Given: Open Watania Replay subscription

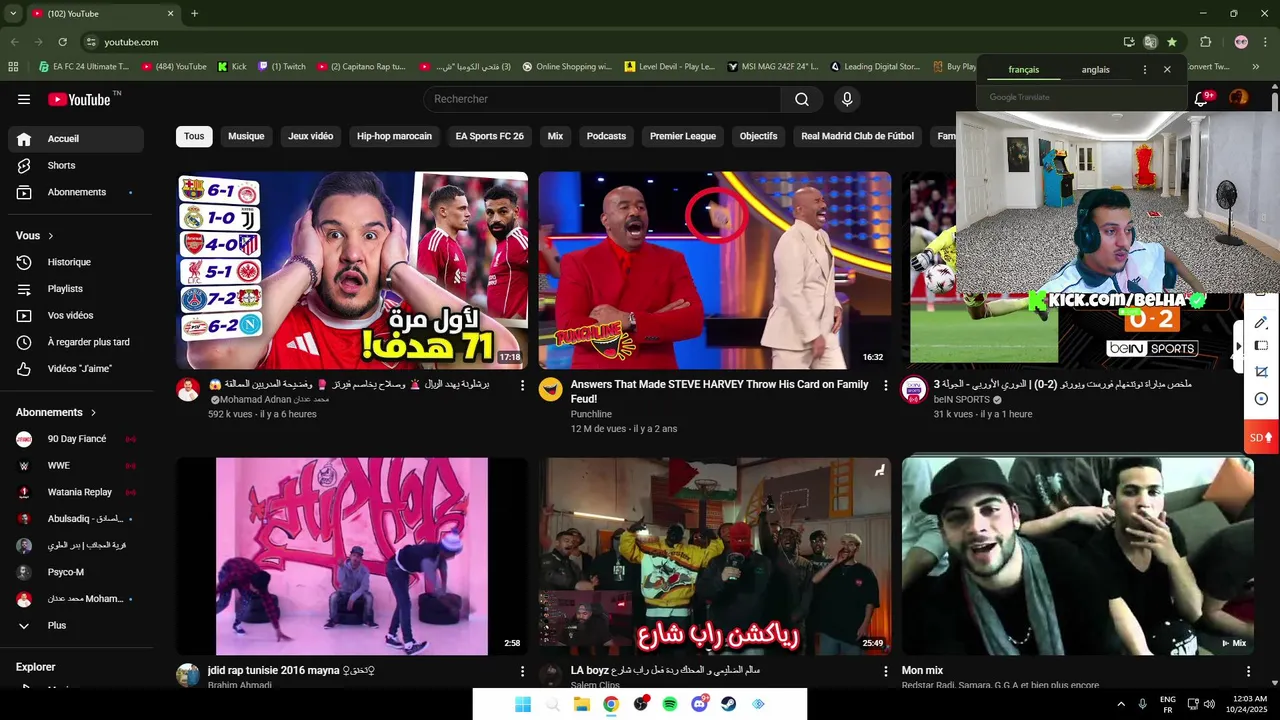Looking at the screenshot, I should click(x=76, y=492).
